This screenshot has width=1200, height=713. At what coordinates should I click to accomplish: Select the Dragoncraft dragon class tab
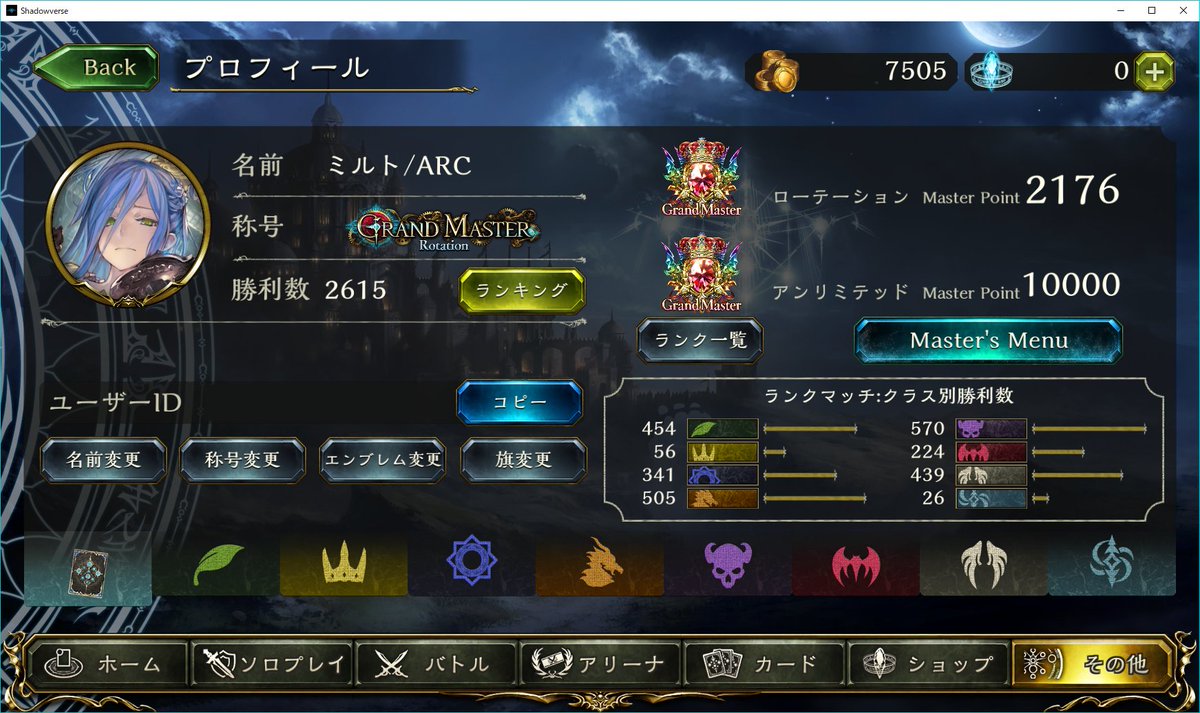pyautogui.click(x=600, y=565)
